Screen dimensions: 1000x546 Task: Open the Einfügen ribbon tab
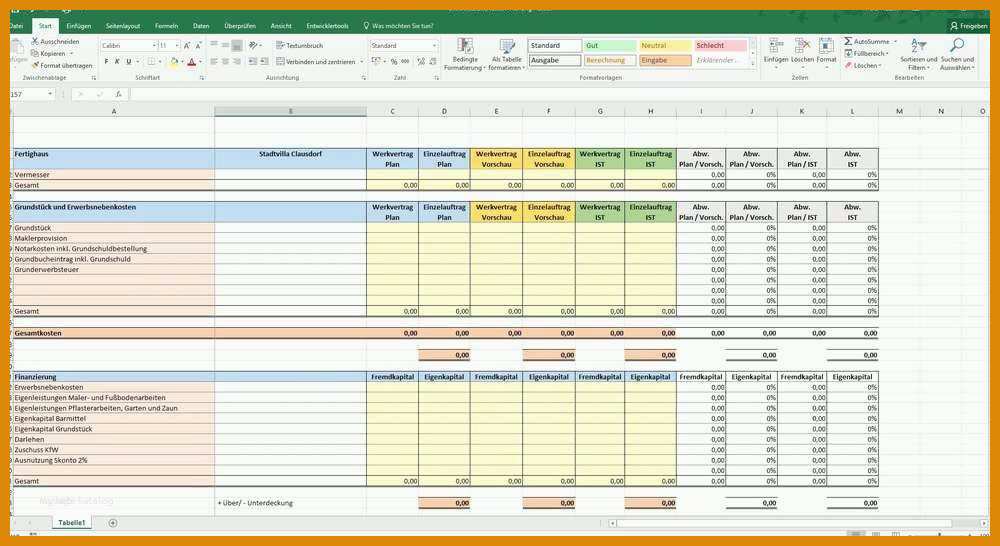(x=78, y=26)
